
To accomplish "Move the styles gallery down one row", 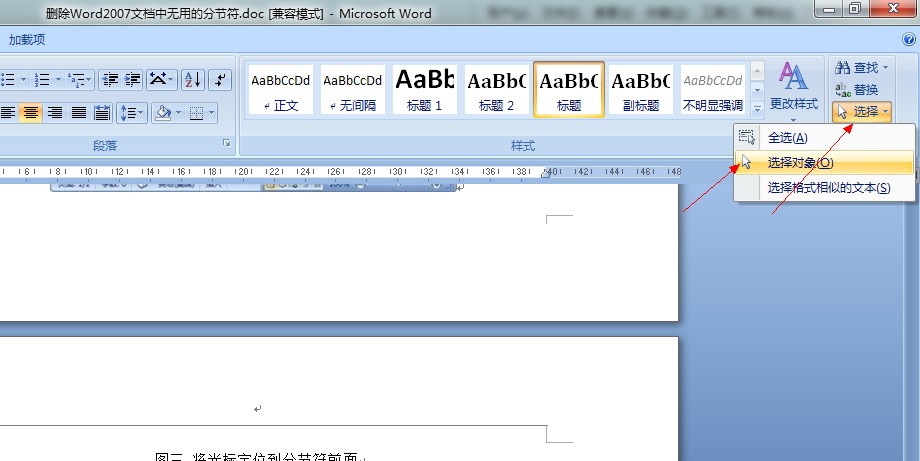I will point(757,90).
